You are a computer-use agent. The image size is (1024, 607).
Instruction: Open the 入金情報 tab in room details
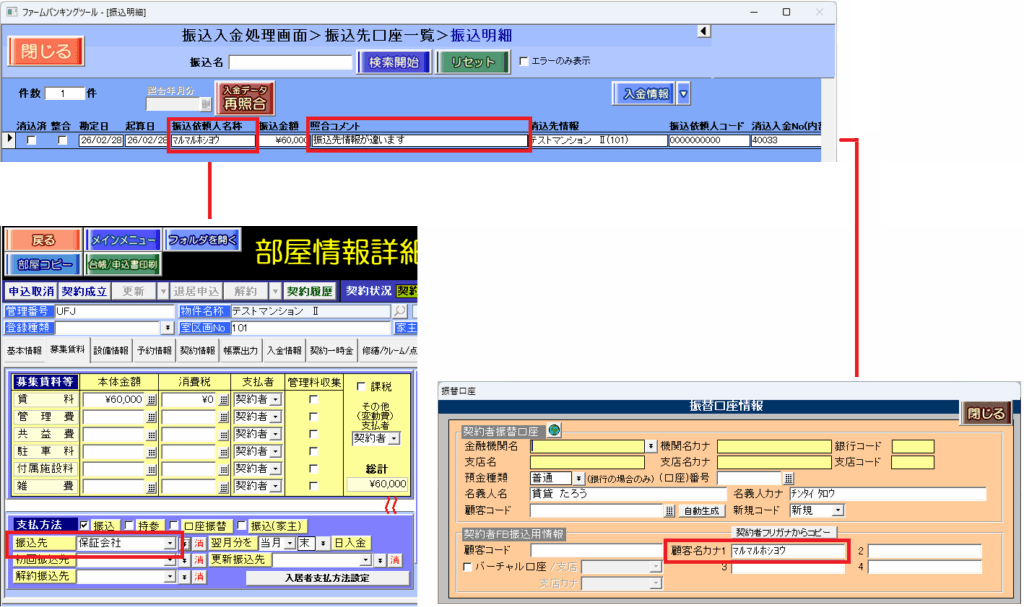[283, 351]
